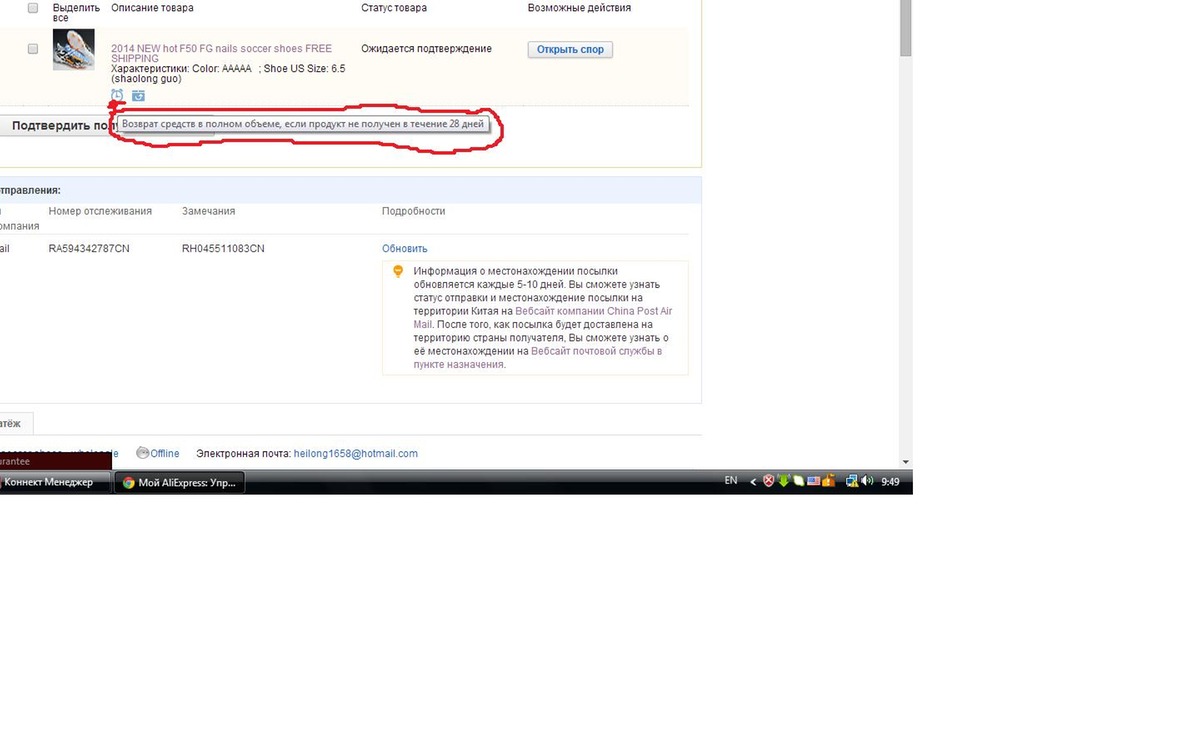1200x750 pixels.
Task: Click the alarm clock refund guarantee icon
Action: coord(117,95)
